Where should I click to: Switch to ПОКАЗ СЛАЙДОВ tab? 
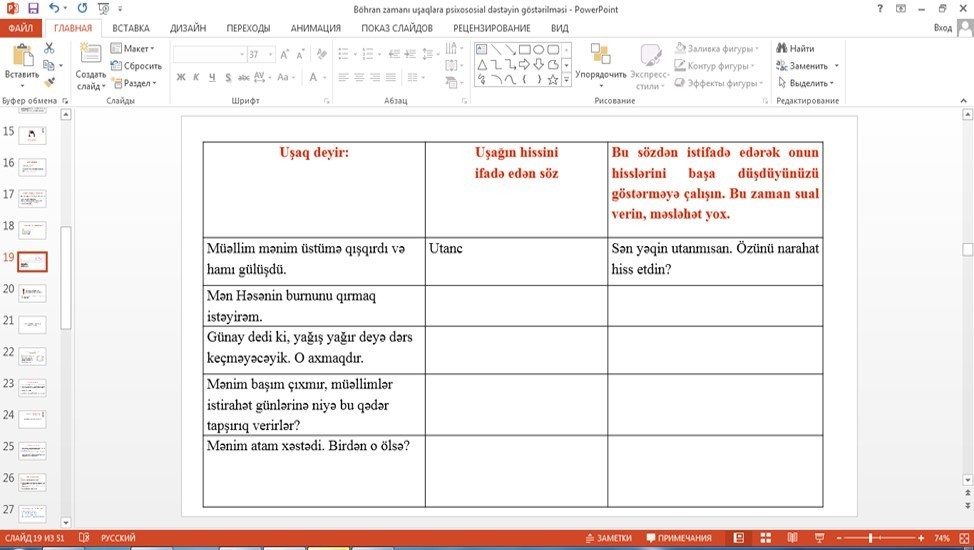click(397, 28)
